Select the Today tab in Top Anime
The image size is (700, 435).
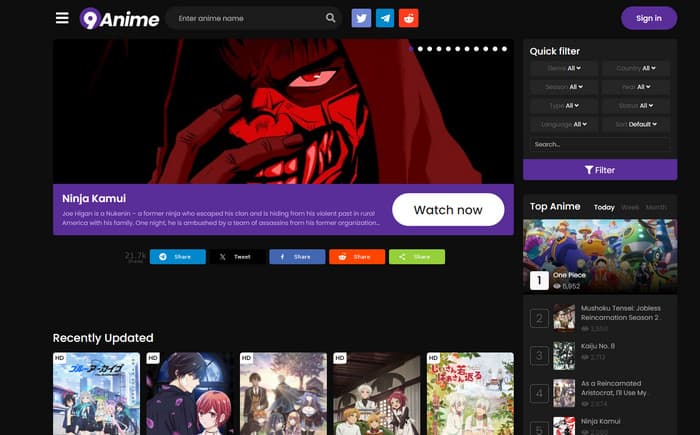click(604, 207)
